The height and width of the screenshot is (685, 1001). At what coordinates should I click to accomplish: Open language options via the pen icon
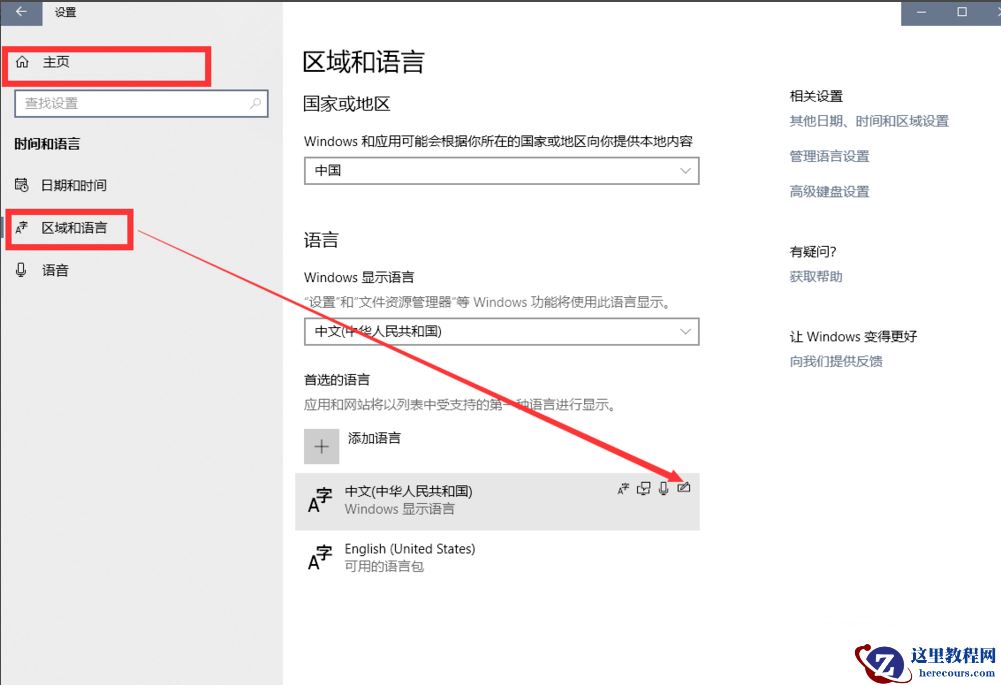pos(684,488)
